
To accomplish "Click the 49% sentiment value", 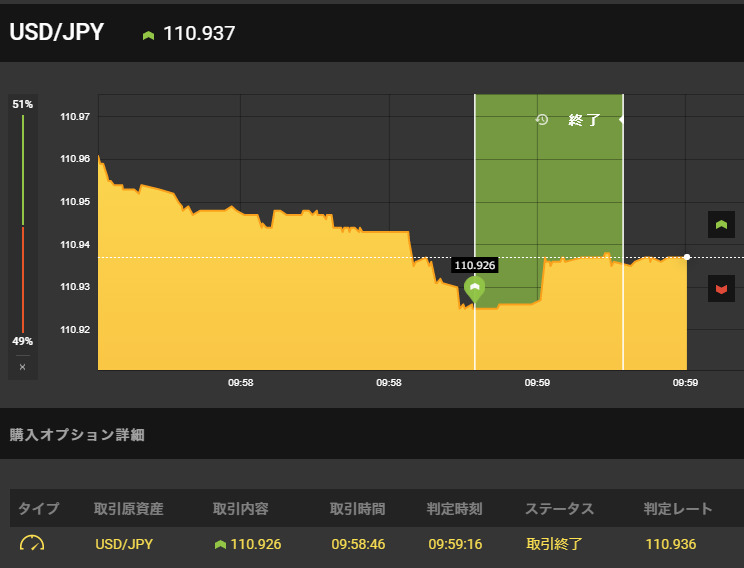I will [x=22, y=341].
